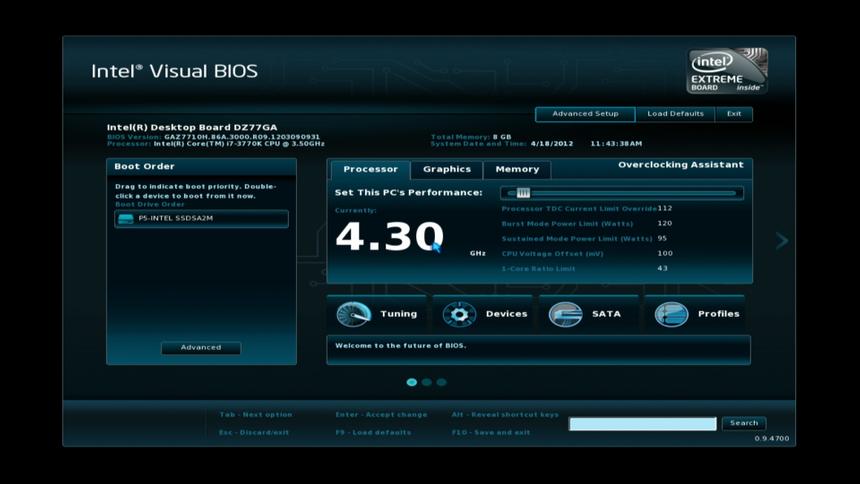The width and height of the screenshot is (860, 484).
Task: Select the second page indicator dot
Action: [427, 382]
